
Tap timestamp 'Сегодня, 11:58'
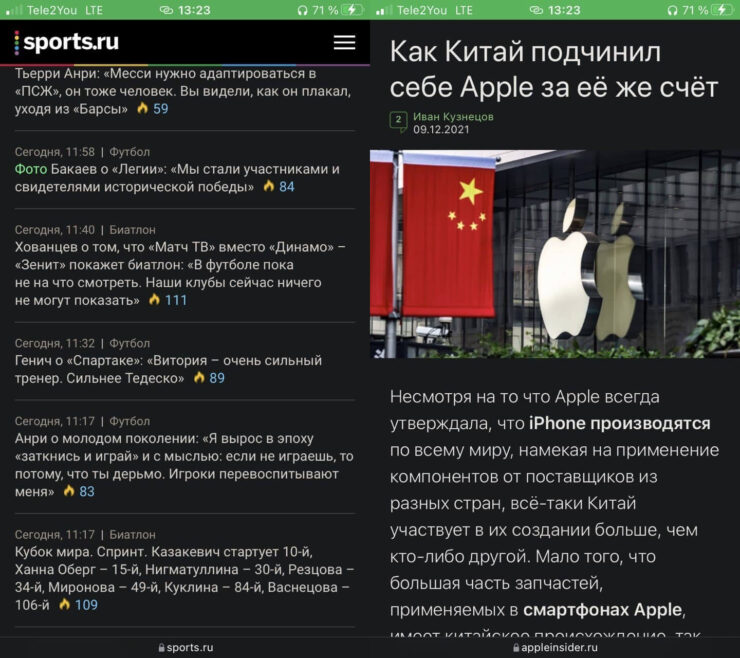tap(55, 152)
